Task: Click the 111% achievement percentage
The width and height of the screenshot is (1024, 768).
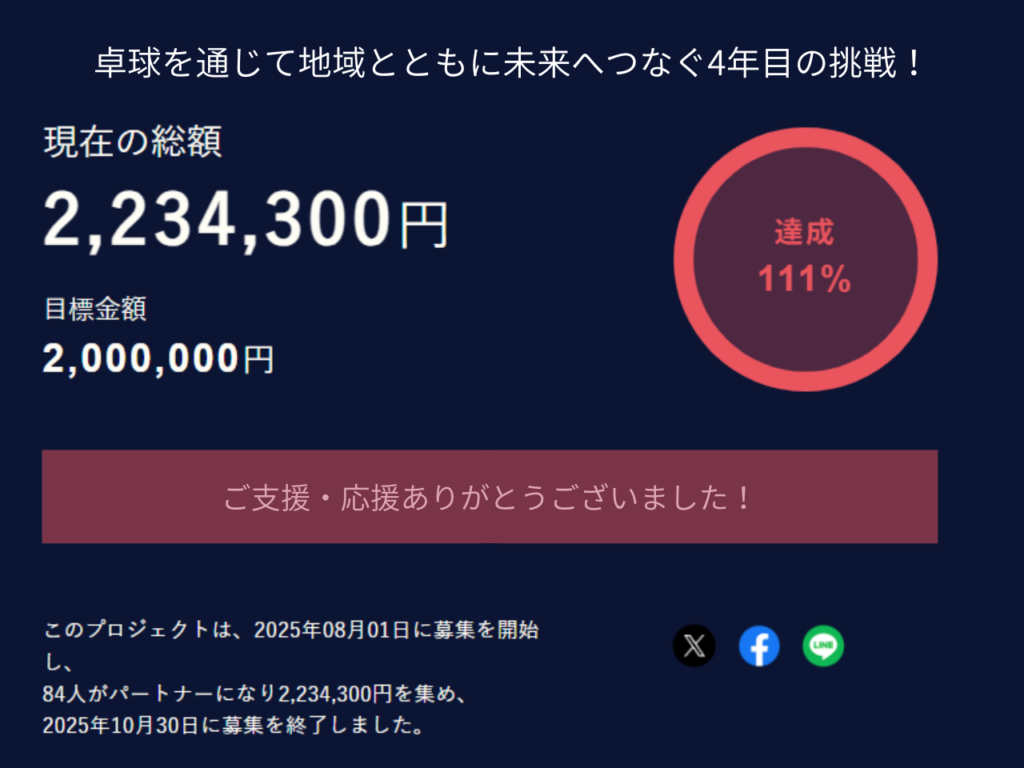Action: click(804, 280)
